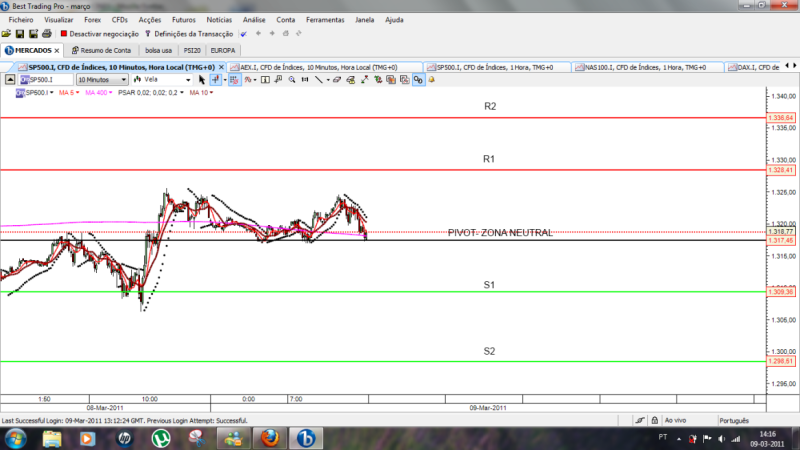Image resolution: width=800 pixels, height=450 pixels.
Task: Click the buy/sell arrows trading icon
Action: (x=378, y=80)
